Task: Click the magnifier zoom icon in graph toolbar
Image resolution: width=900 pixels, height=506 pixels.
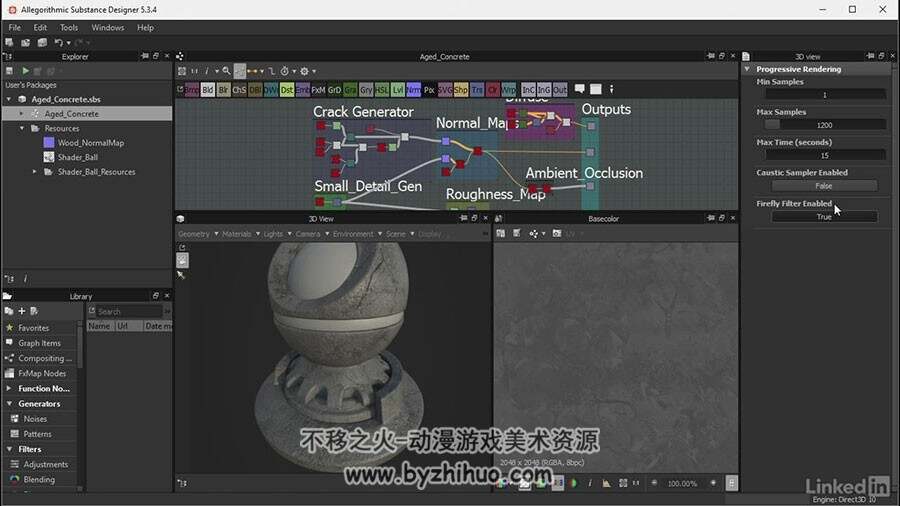Action: coord(226,71)
